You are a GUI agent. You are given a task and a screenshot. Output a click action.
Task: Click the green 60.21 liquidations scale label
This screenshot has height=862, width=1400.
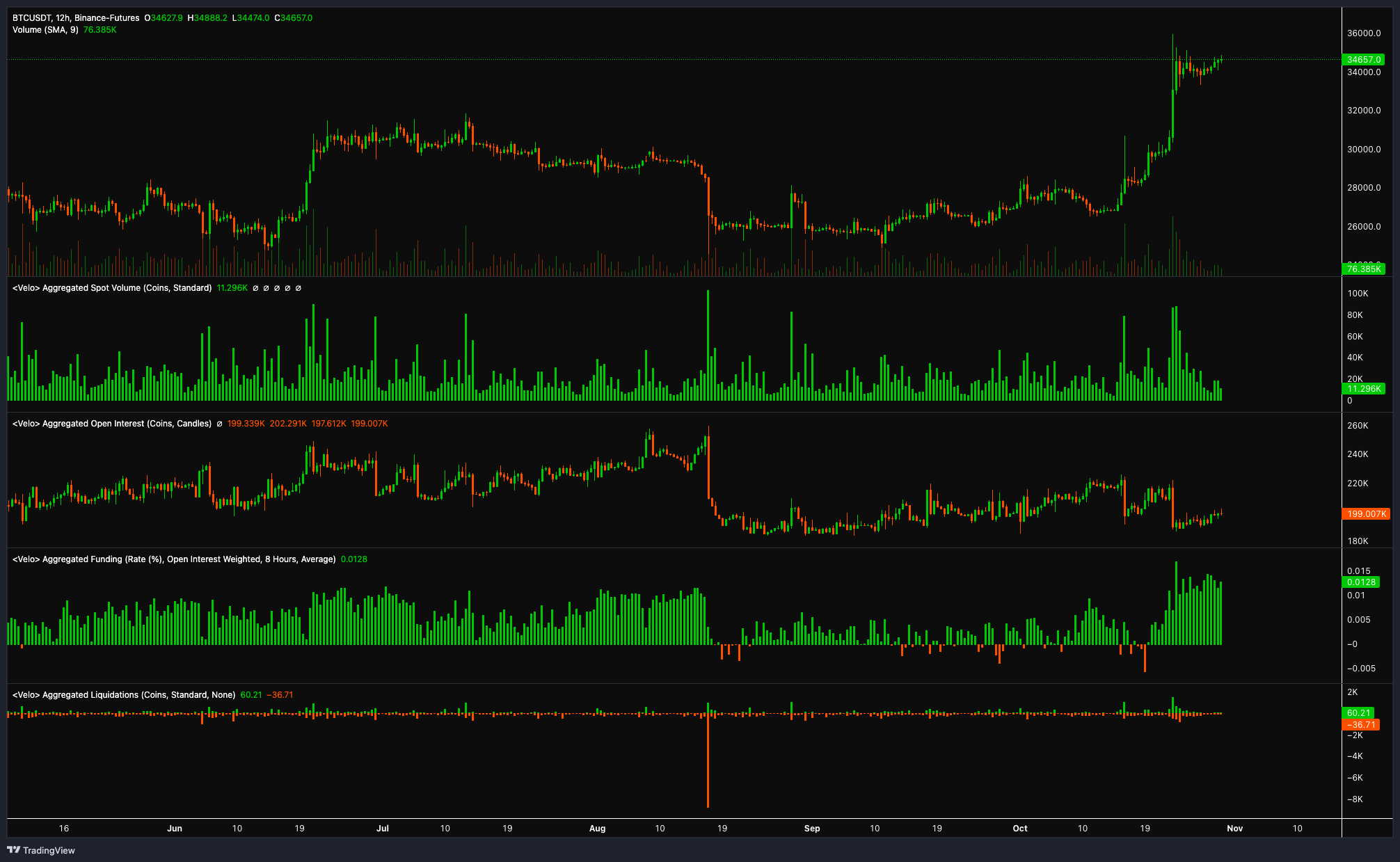point(1358,712)
